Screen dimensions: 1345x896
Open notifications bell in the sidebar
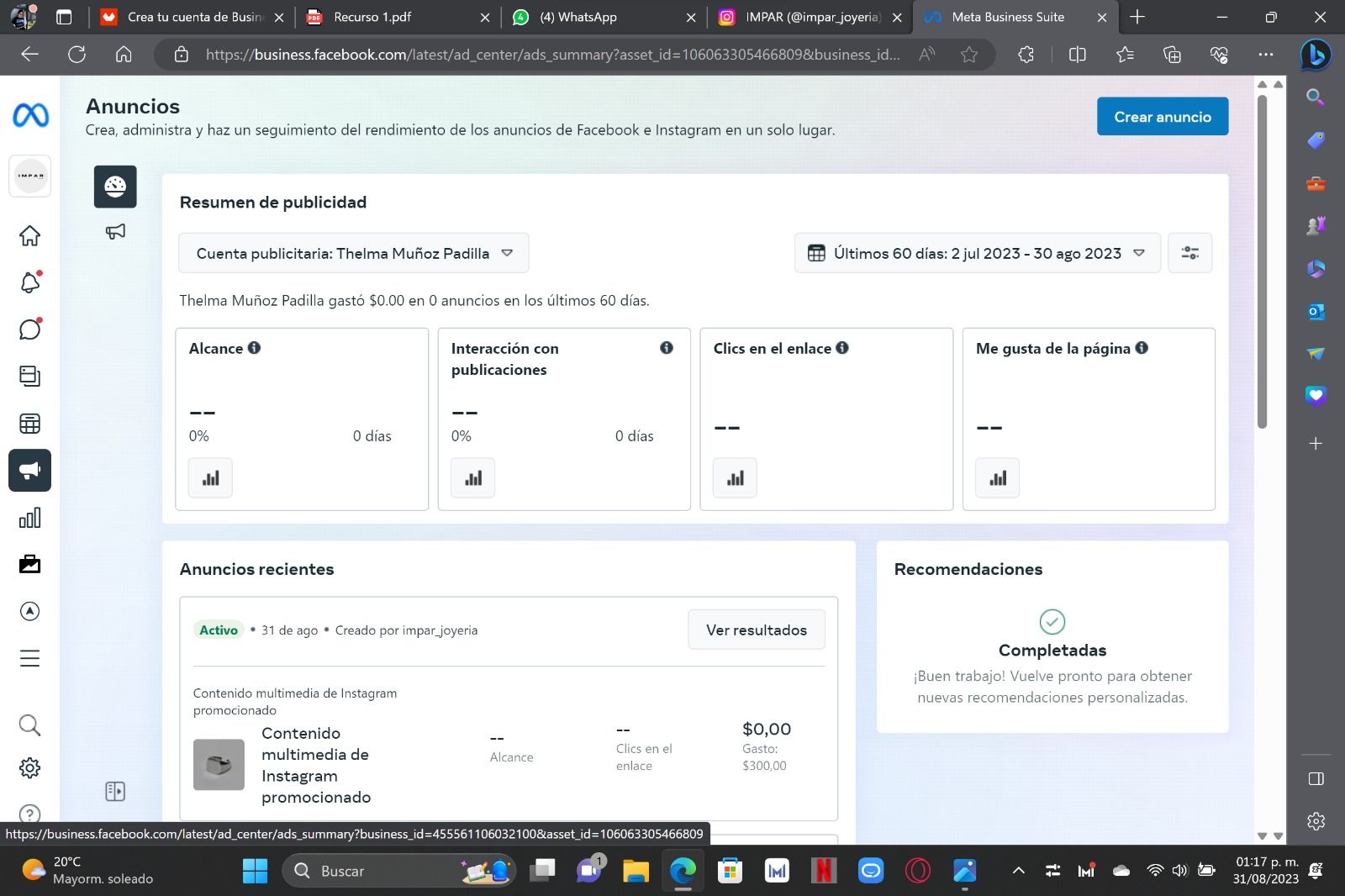point(29,283)
